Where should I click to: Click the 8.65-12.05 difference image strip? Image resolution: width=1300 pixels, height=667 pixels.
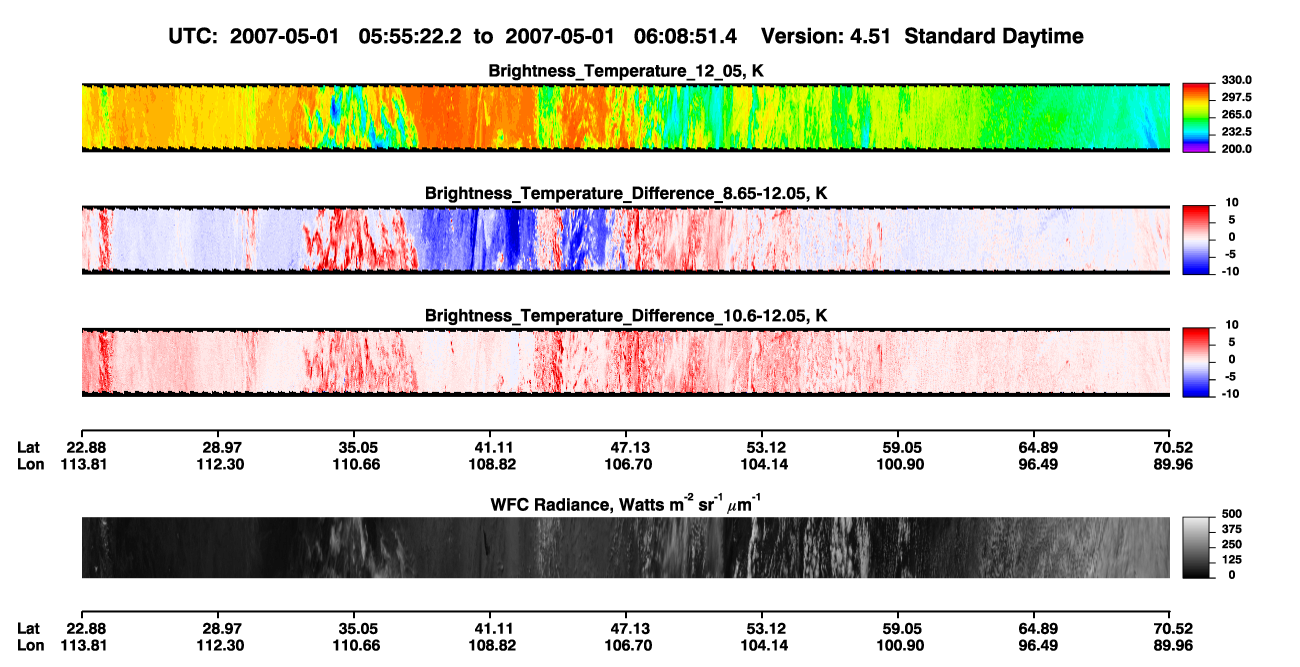click(625, 240)
